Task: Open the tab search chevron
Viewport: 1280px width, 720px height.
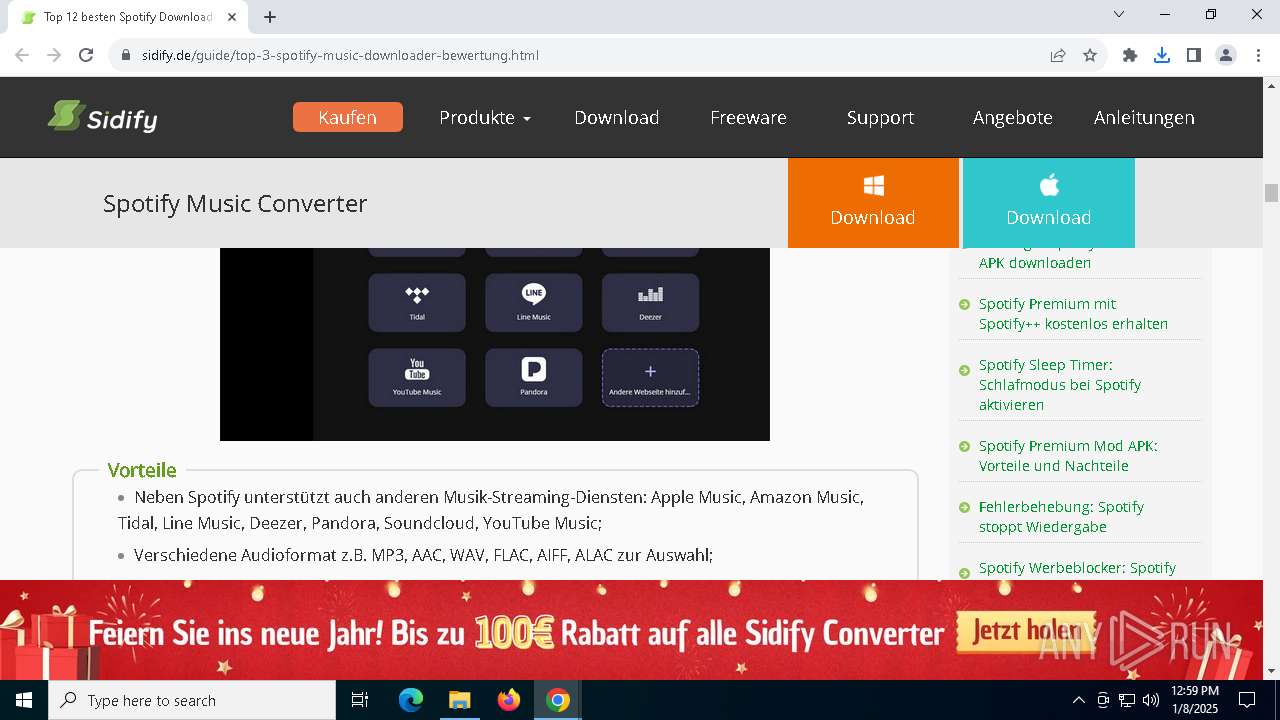Action: pos(1119,14)
